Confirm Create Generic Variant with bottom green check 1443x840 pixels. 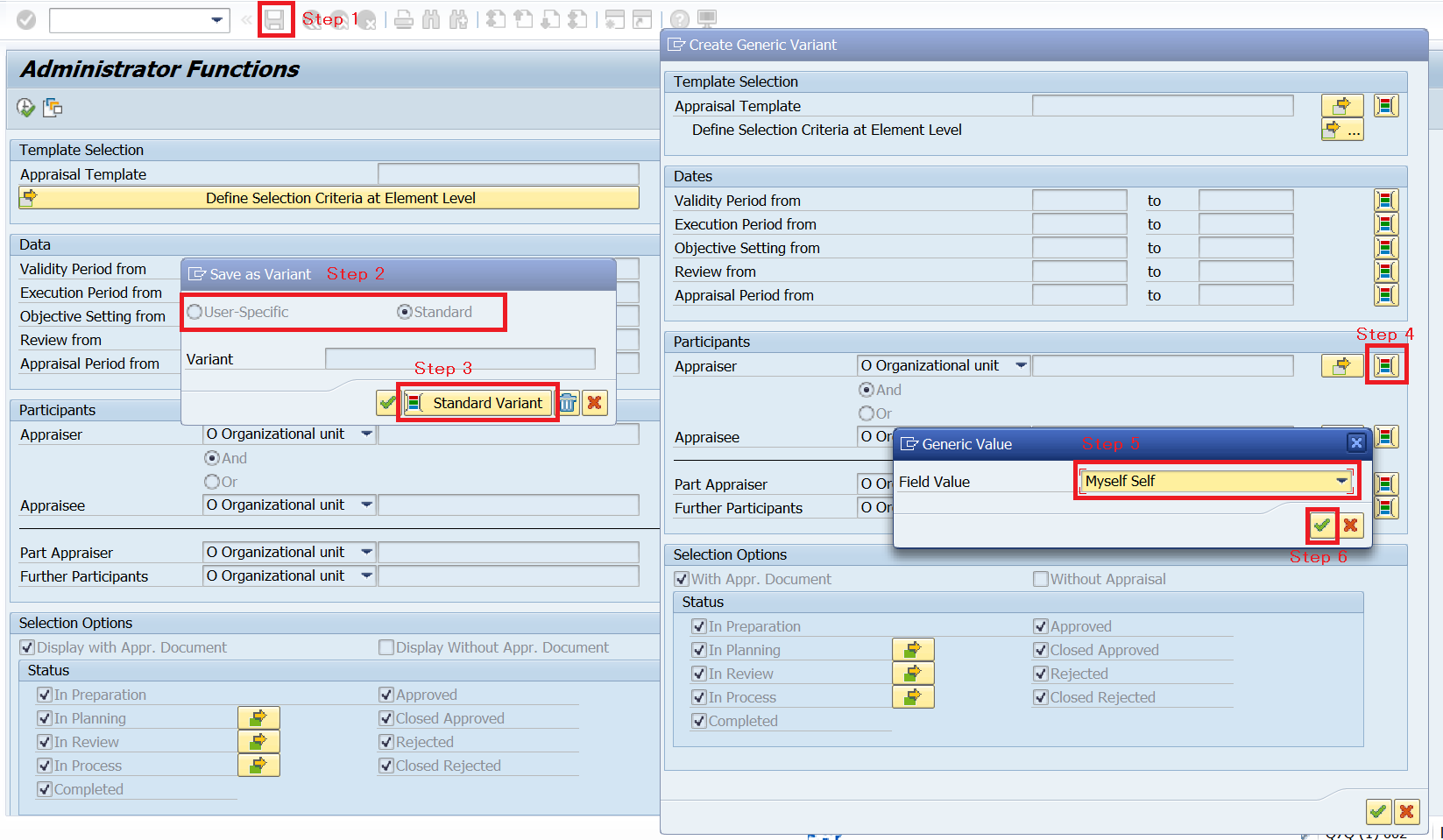point(1378,812)
